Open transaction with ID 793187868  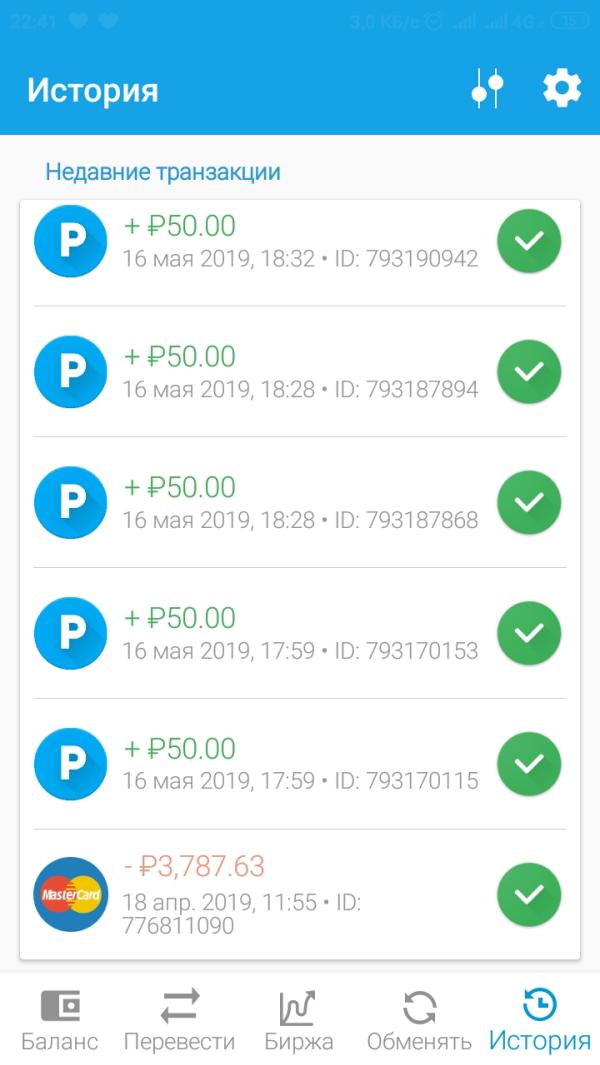click(x=300, y=503)
